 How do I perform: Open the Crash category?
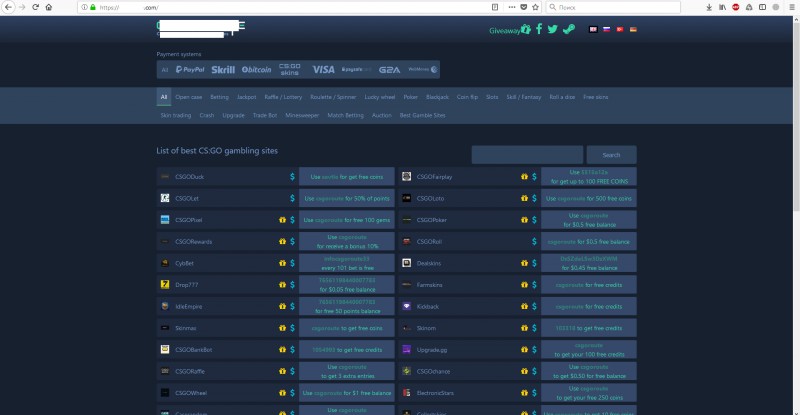click(207, 115)
